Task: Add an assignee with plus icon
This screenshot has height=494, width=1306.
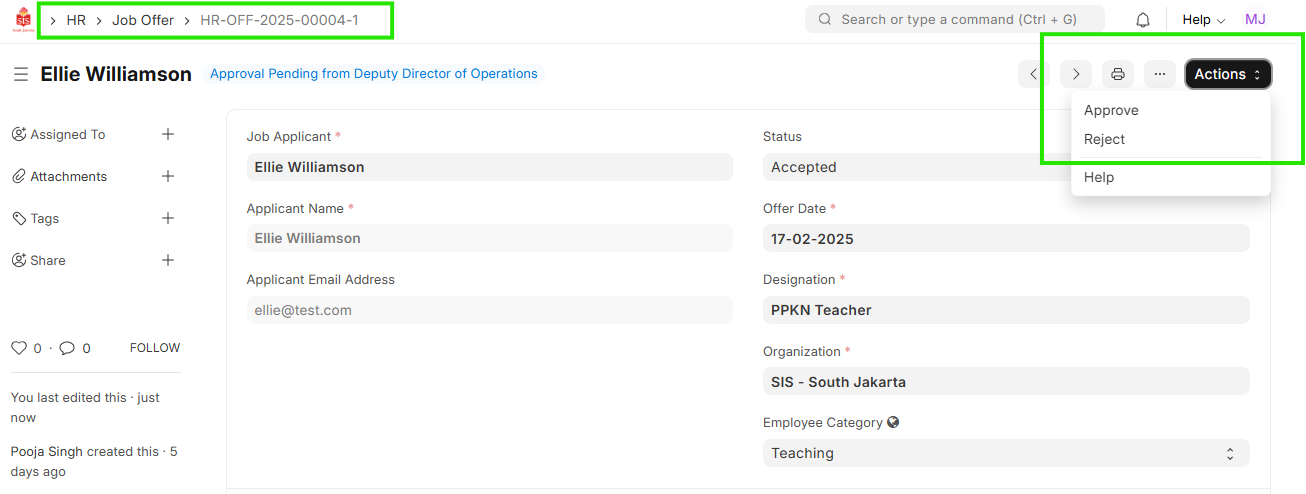Action: (168, 134)
